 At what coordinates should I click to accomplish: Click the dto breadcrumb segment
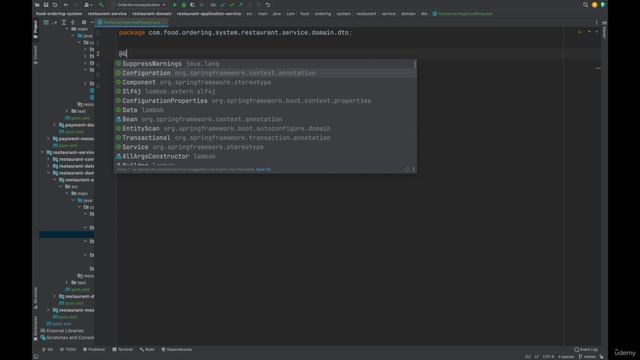(424, 13)
